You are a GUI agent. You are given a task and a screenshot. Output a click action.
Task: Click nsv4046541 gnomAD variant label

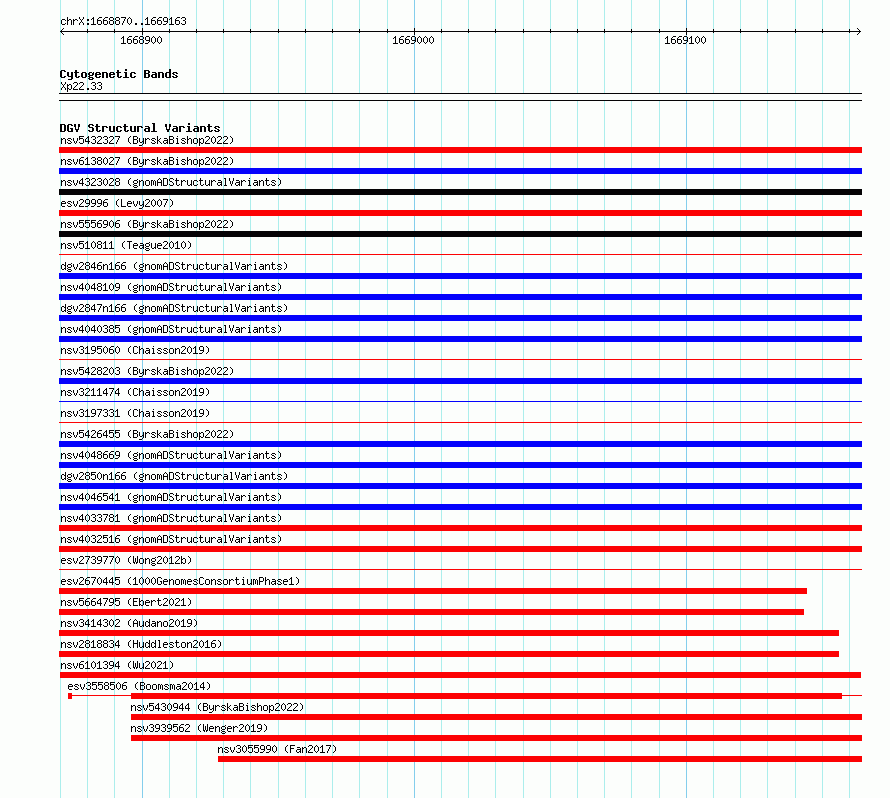(171, 497)
